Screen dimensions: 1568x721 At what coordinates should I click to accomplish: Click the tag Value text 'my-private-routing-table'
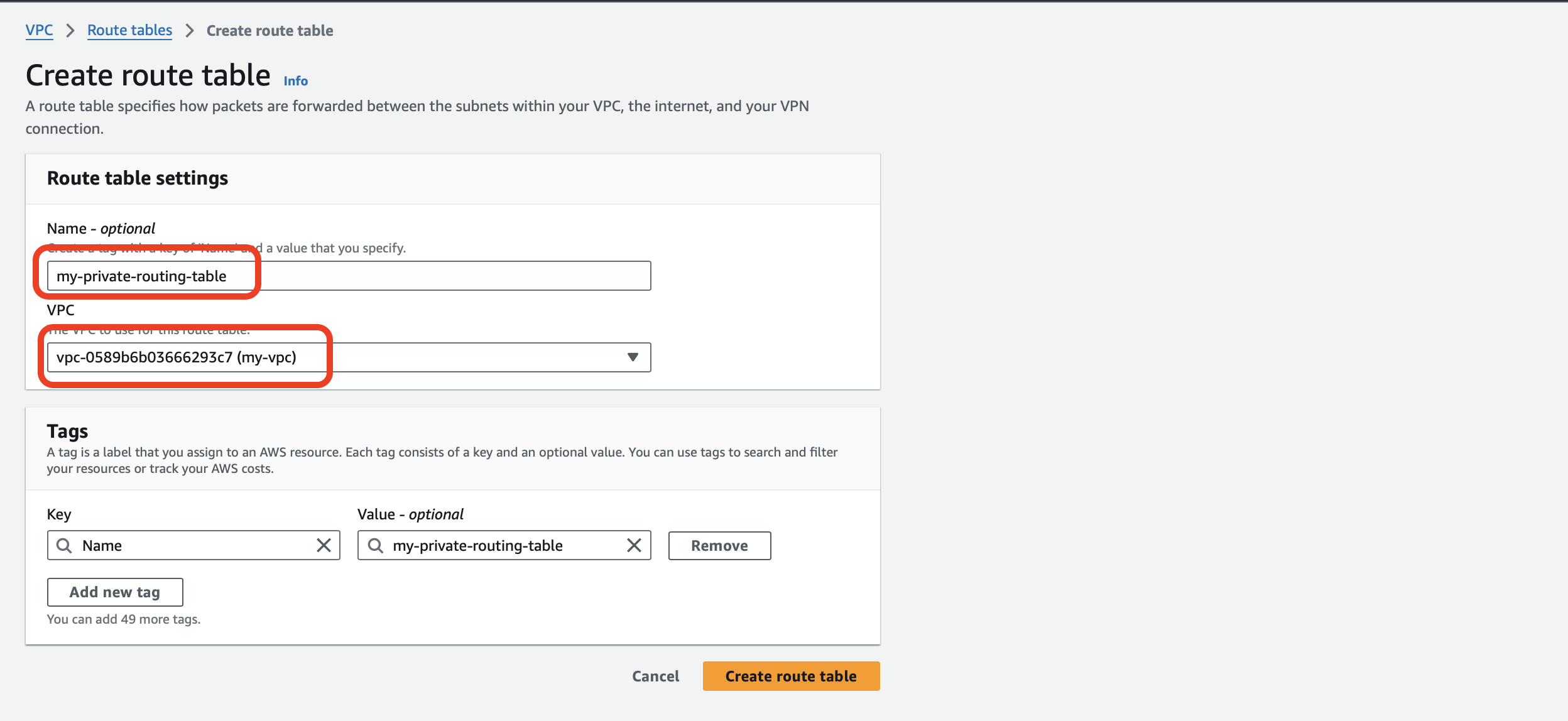(477, 546)
